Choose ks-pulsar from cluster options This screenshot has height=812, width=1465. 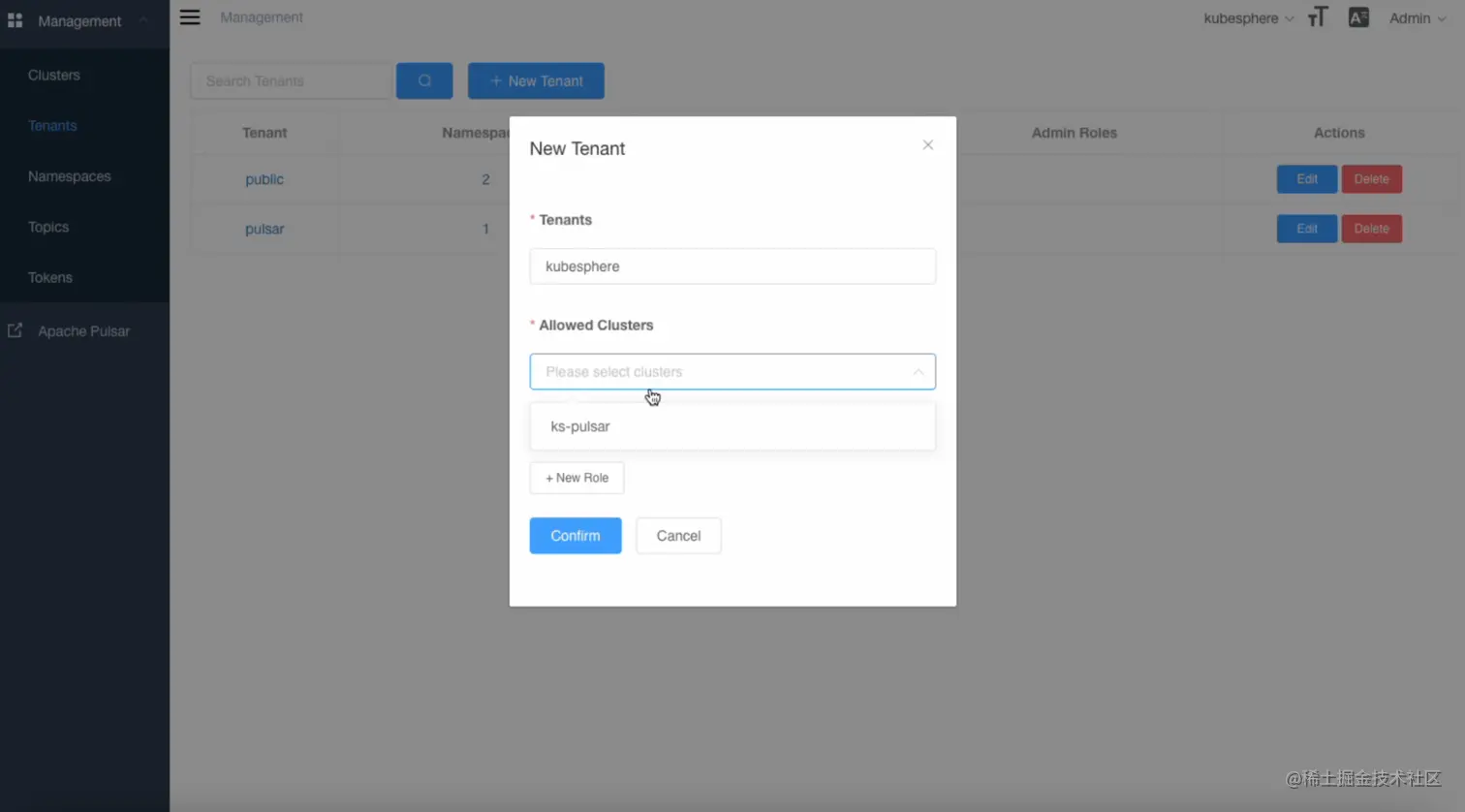[732, 426]
